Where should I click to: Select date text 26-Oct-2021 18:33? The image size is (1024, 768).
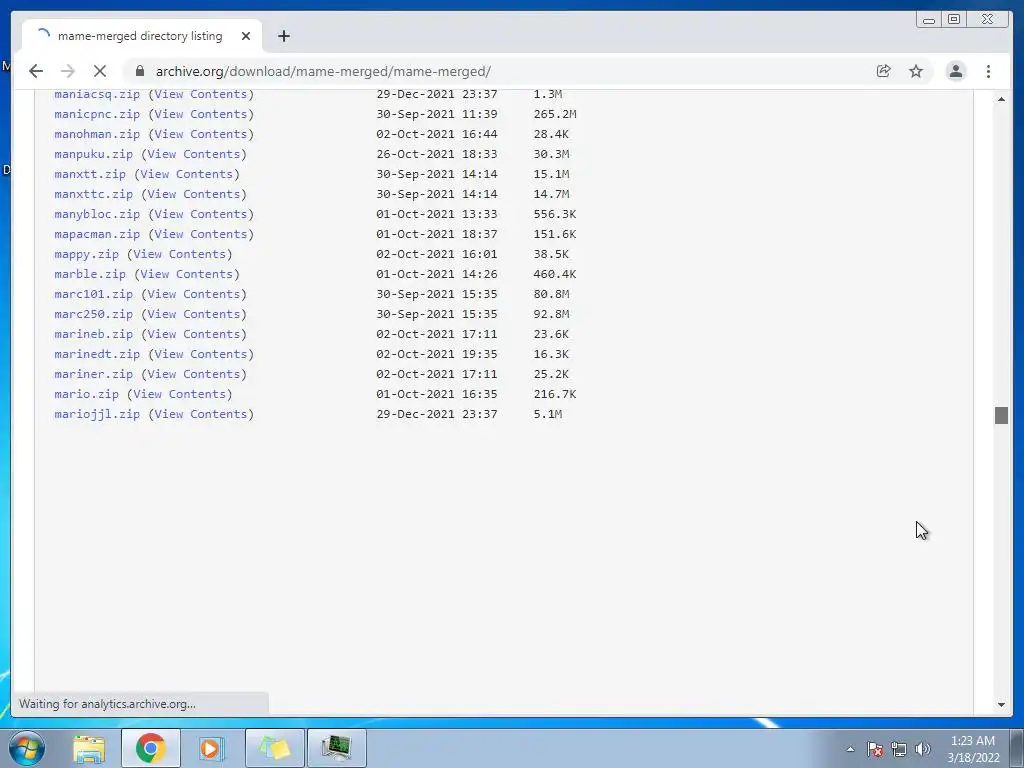[436, 154]
